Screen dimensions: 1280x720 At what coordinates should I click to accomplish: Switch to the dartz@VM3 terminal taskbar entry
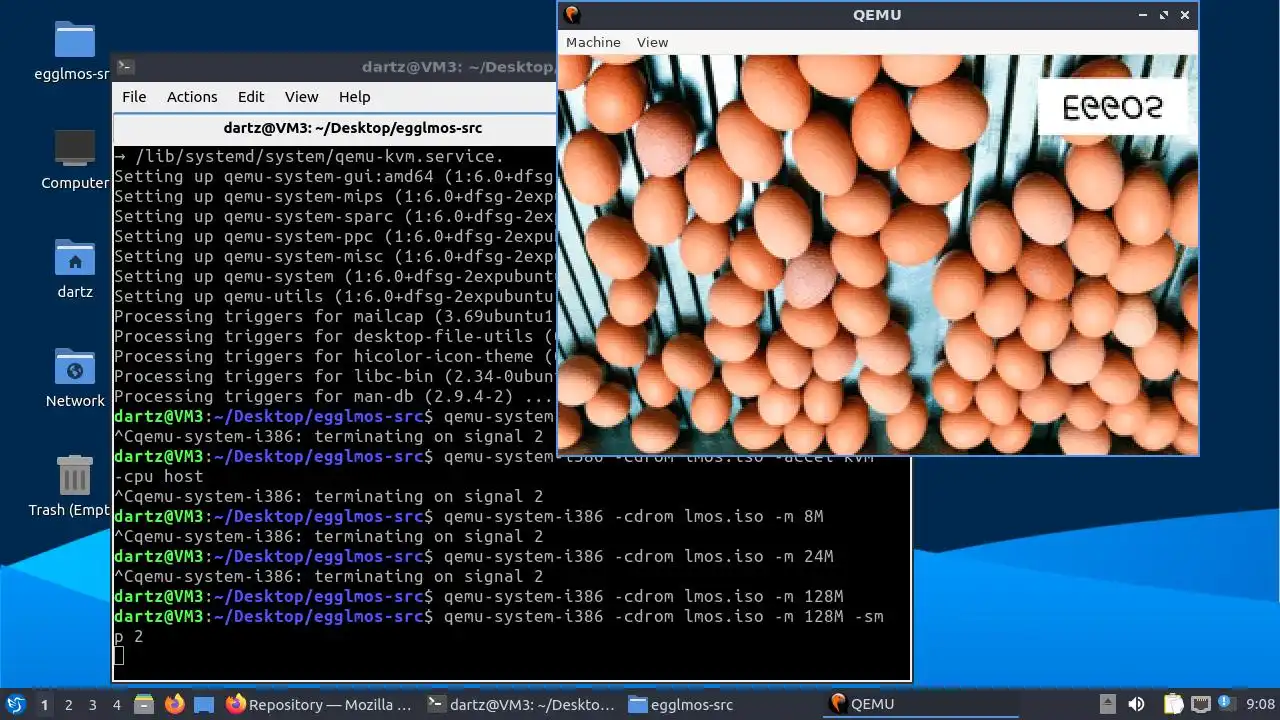[521, 704]
